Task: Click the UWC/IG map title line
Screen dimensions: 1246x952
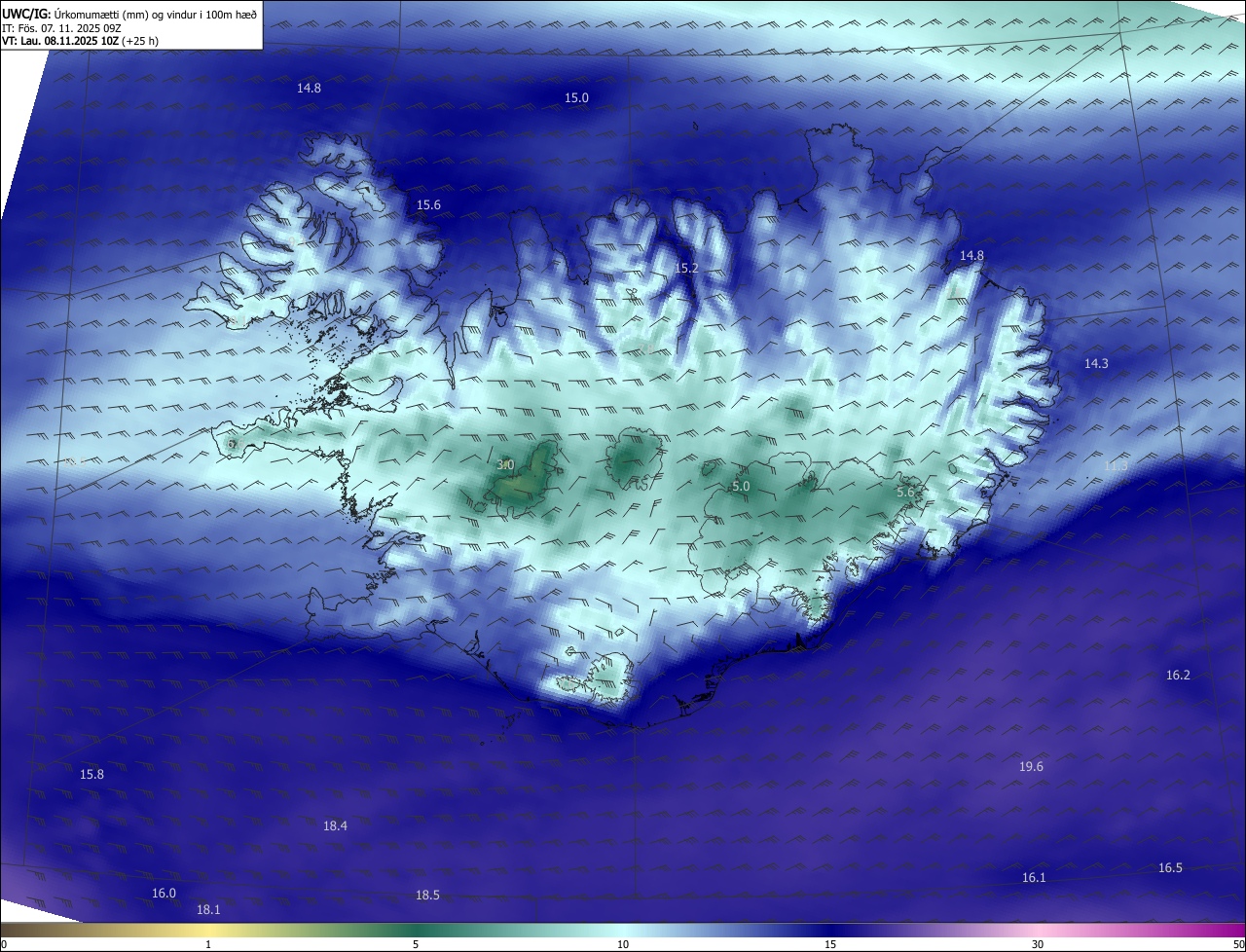Action: pos(129,14)
